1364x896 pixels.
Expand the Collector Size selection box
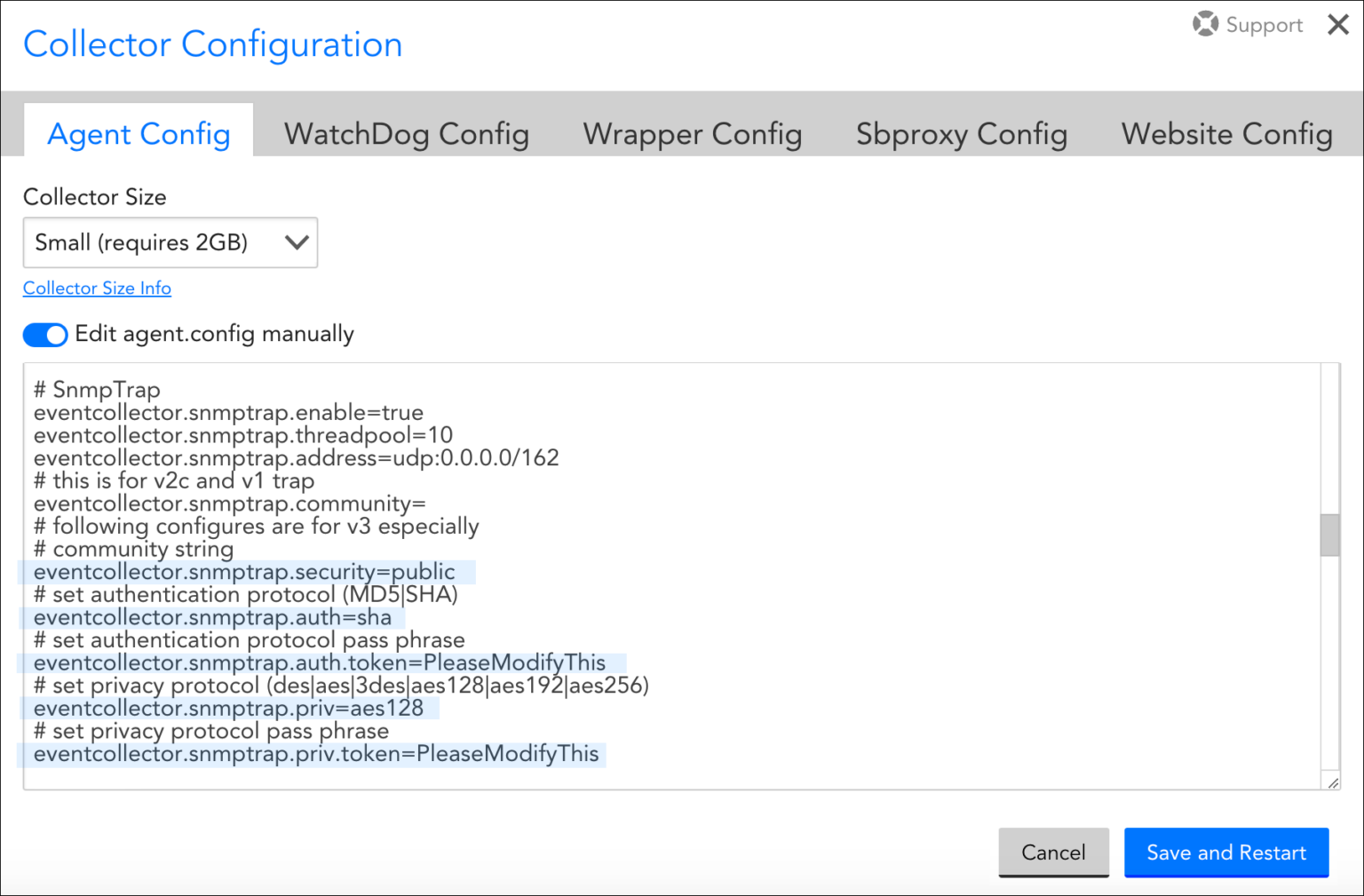click(x=169, y=242)
